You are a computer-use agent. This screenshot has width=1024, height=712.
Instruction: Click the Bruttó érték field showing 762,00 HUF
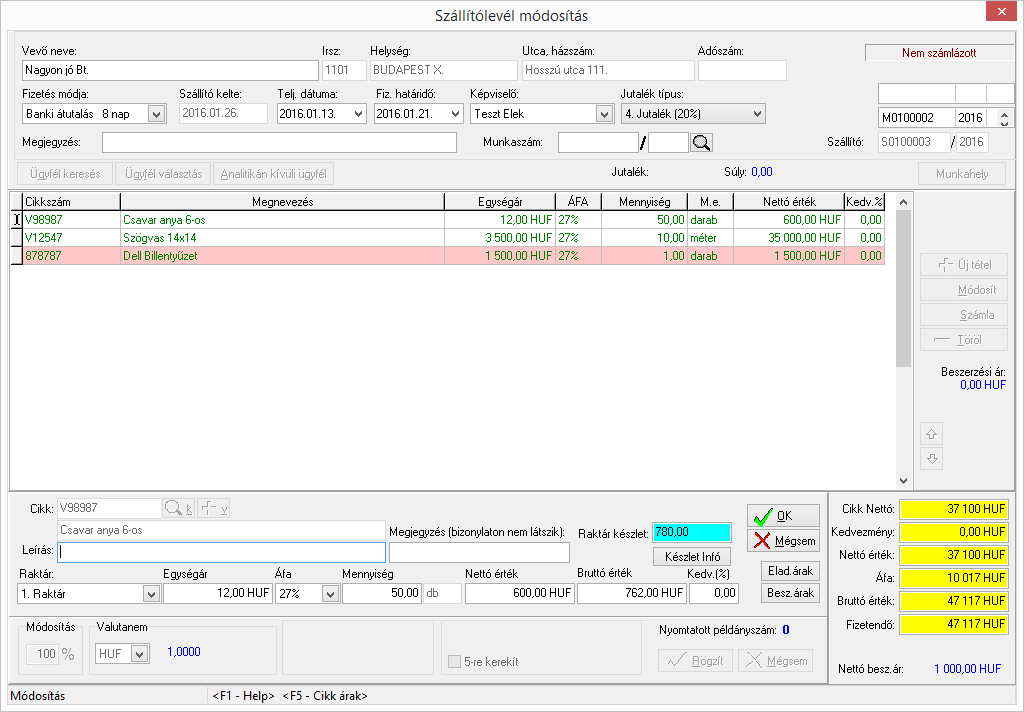[632, 593]
